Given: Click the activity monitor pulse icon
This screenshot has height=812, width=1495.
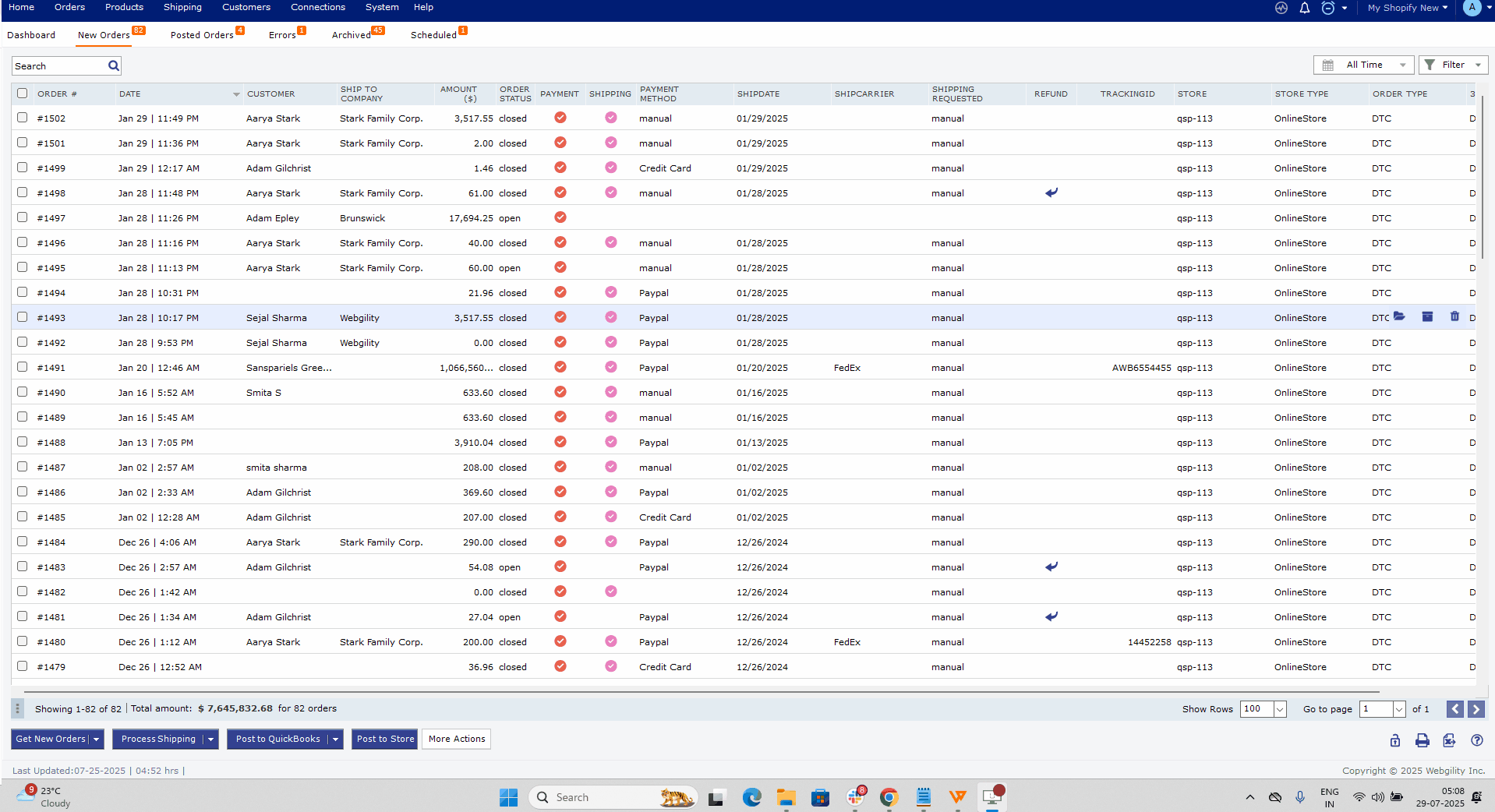Looking at the screenshot, I should (x=1281, y=8).
